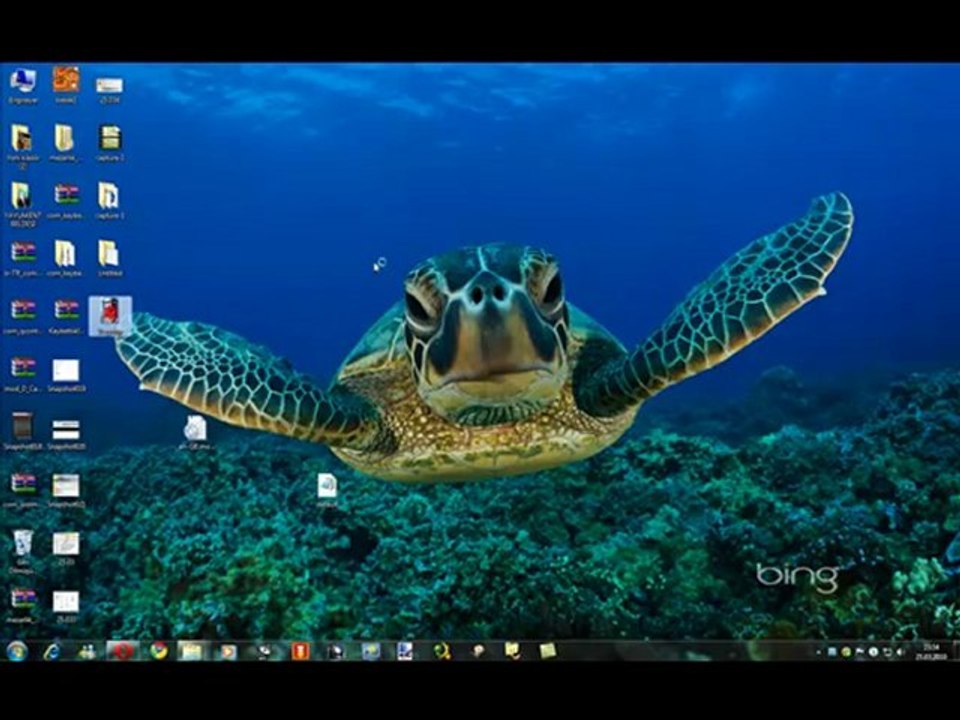The width and height of the screenshot is (960, 720).
Task: Open the Action Center flag tray icon
Action: coord(860,653)
